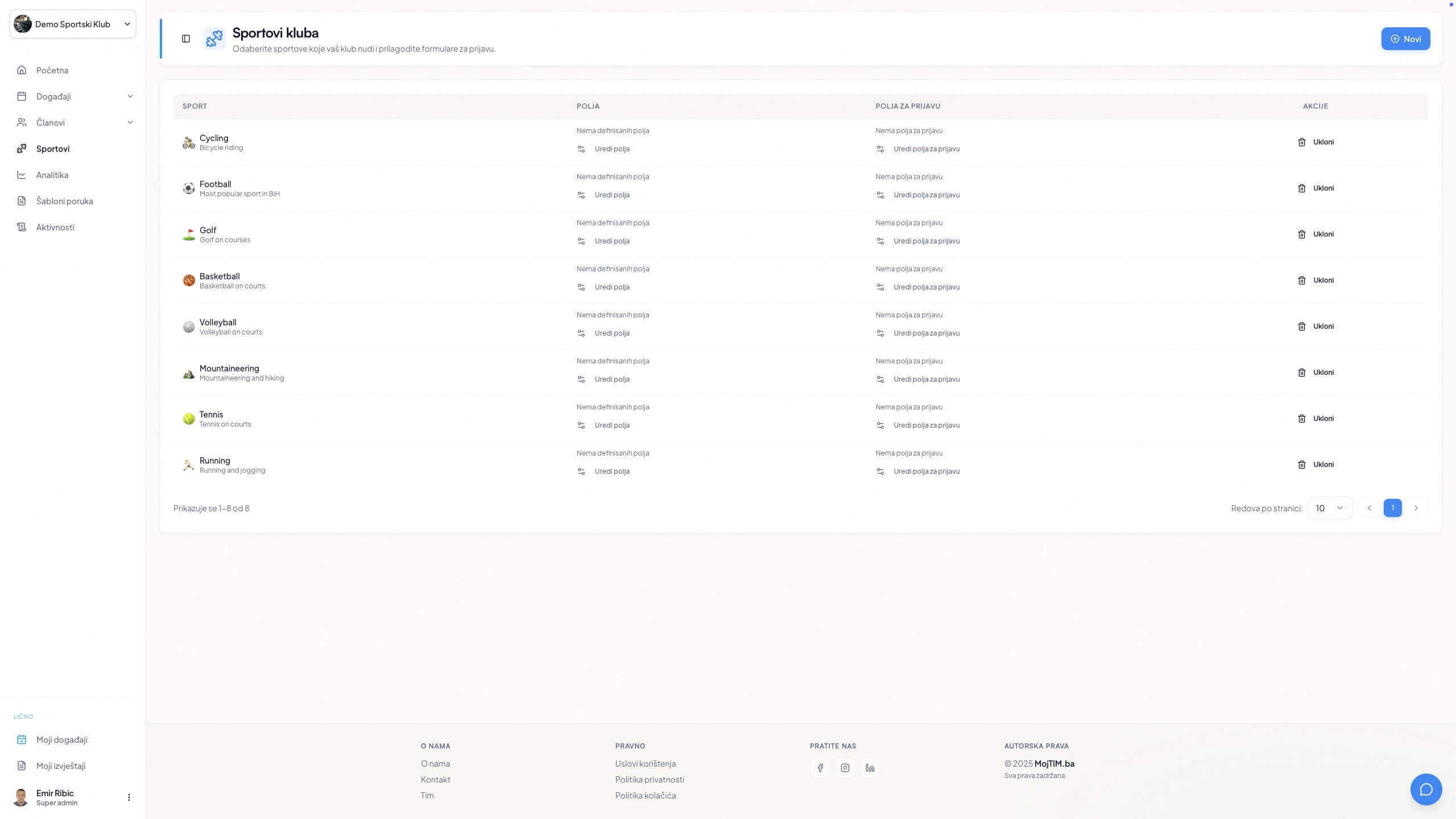This screenshot has height=819, width=1456.
Task: Click the Novi button
Action: coord(1405,39)
